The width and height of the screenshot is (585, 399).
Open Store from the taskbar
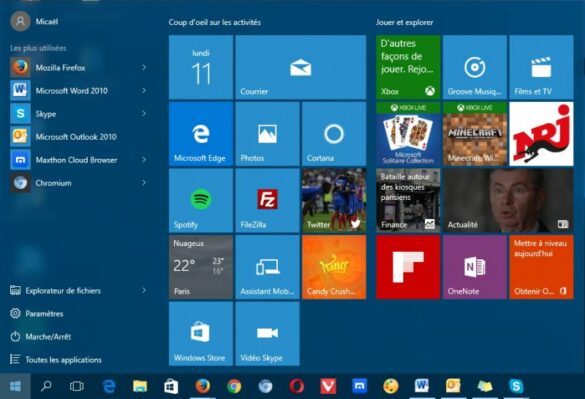(171, 386)
